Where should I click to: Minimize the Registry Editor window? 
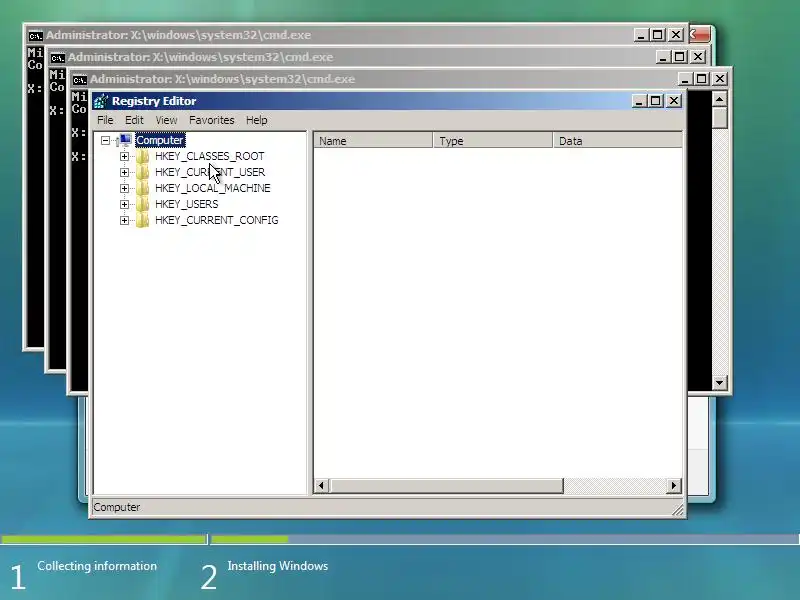tap(639, 101)
